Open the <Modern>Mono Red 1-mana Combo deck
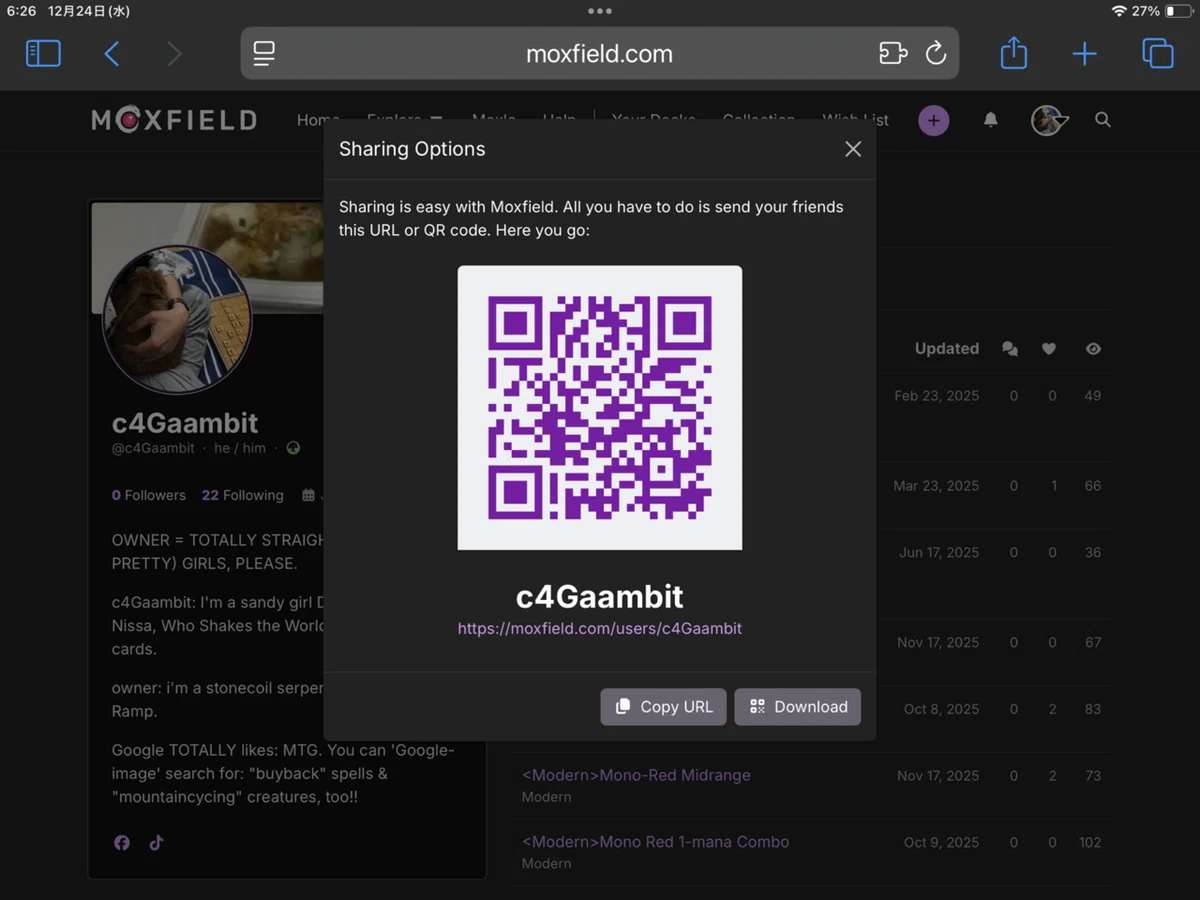1200x900 pixels. click(x=656, y=842)
